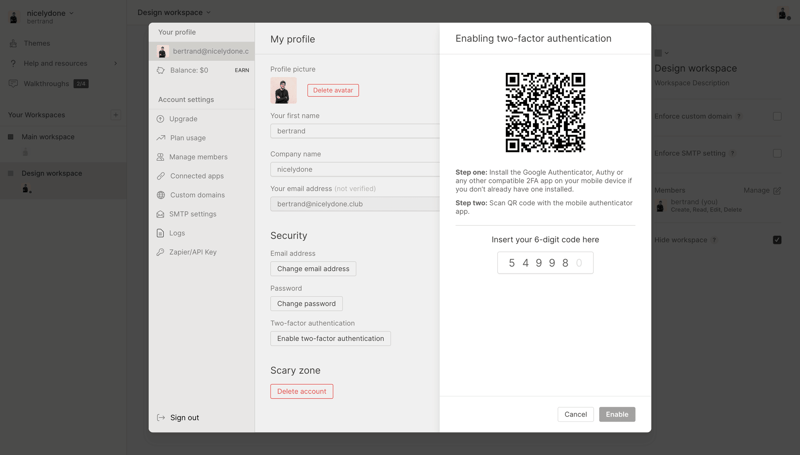Screen dimensions: 800x455
Task: Uncheck the Hide workspace checkbox
Action: [x=777, y=240]
